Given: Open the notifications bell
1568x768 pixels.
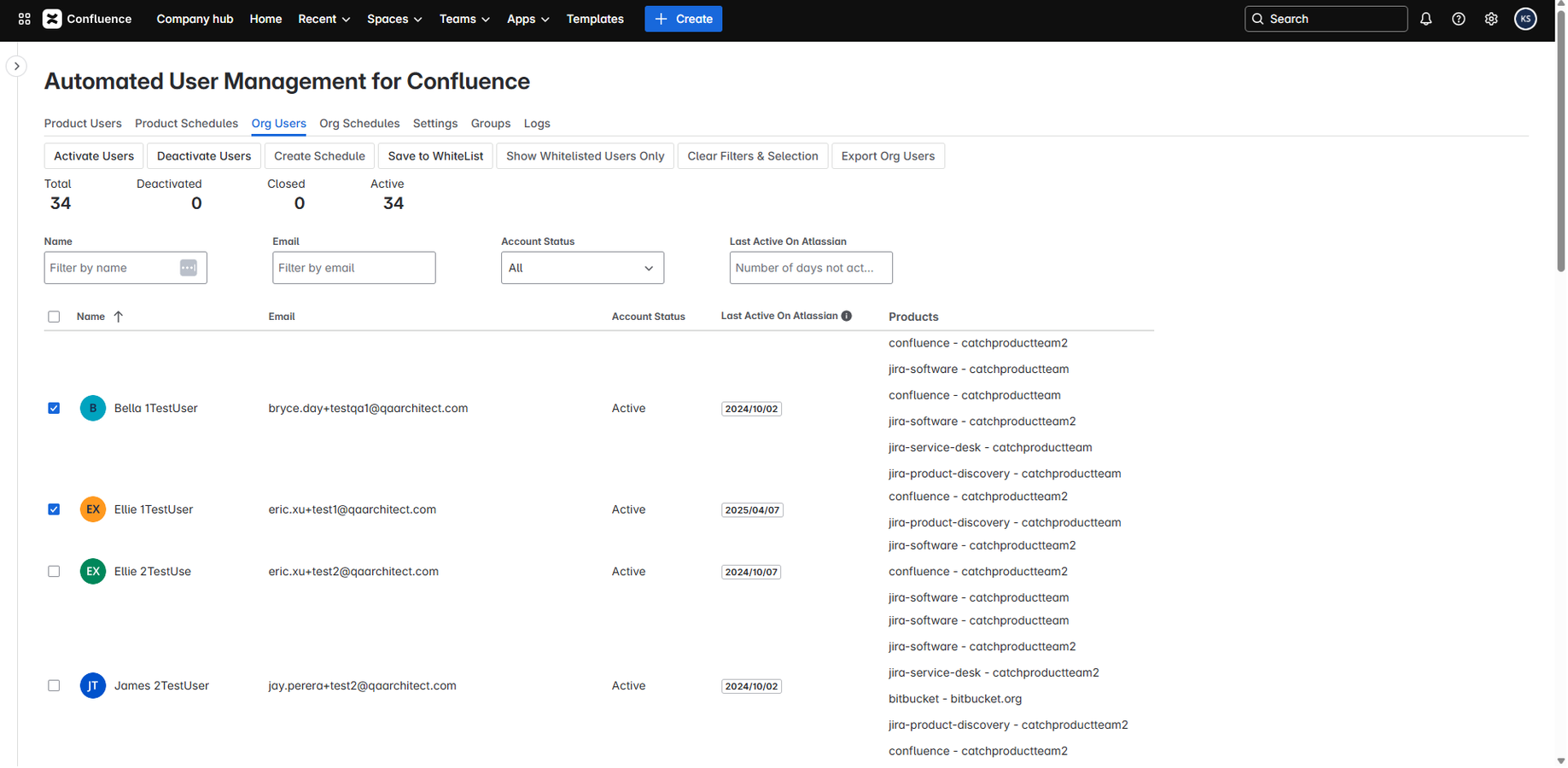Looking at the screenshot, I should (1426, 19).
